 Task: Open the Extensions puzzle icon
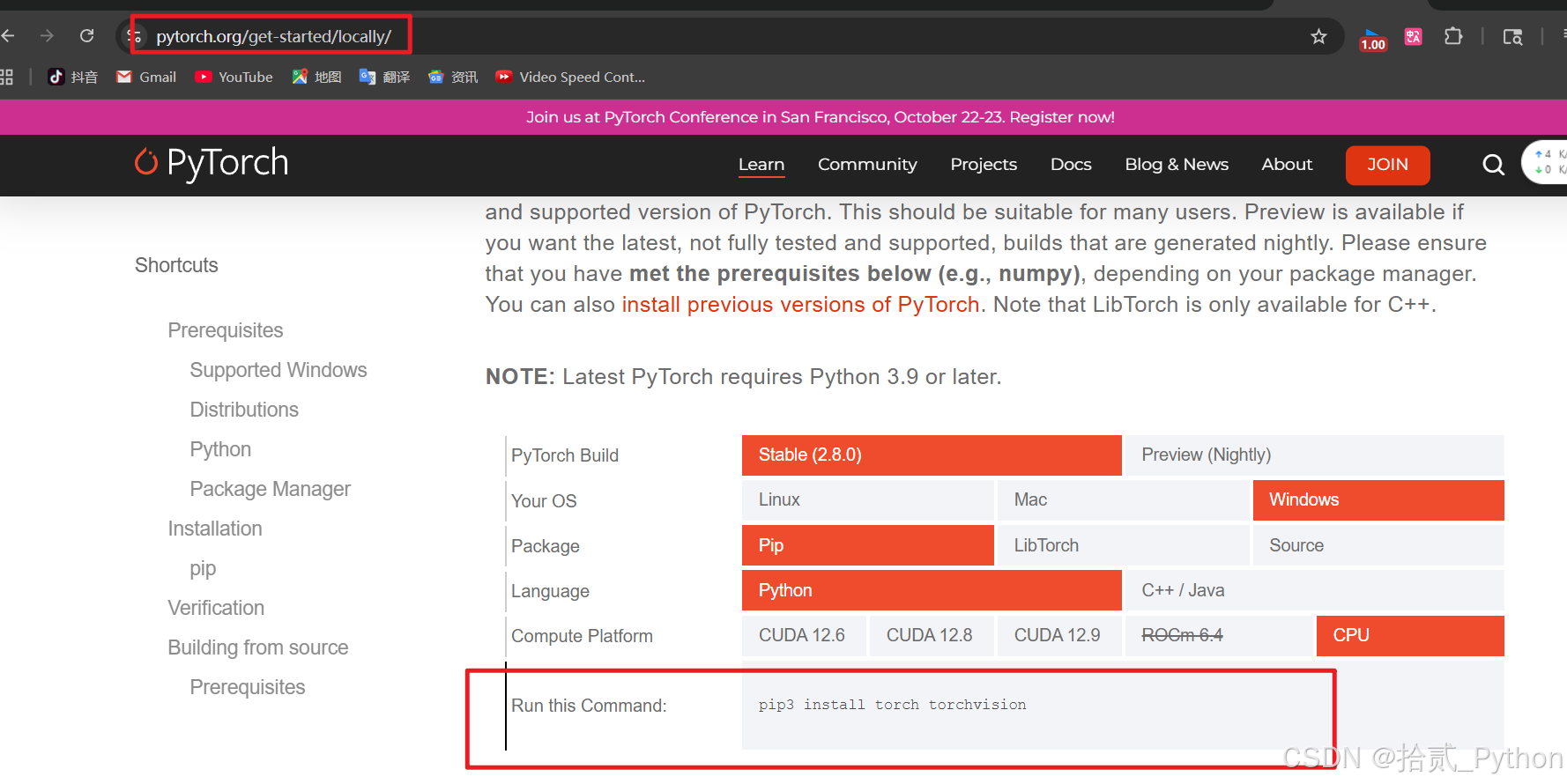pyautogui.click(x=1453, y=36)
